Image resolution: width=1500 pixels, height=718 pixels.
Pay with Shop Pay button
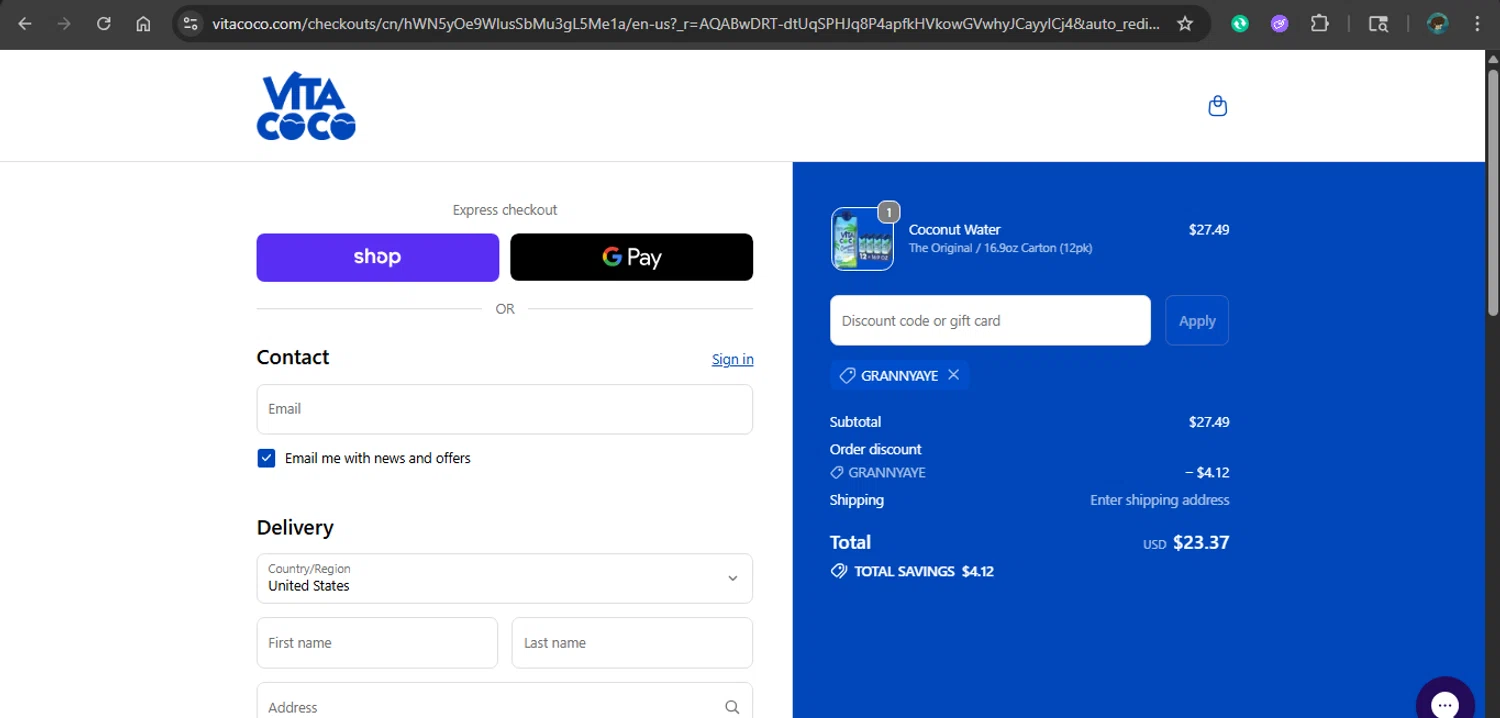[378, 257]
